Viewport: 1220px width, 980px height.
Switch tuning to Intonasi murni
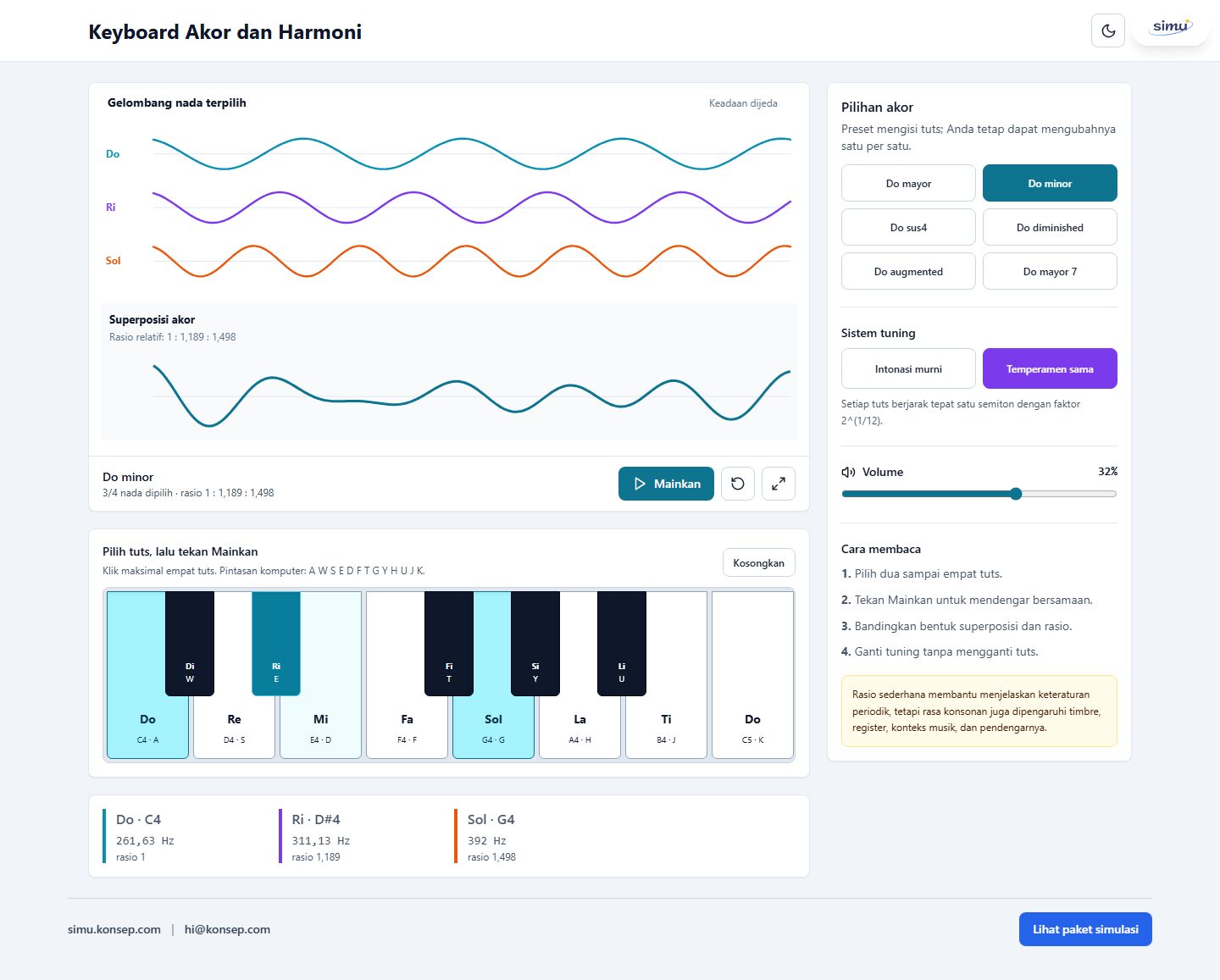pyautogui.click(x=908, y=368)
